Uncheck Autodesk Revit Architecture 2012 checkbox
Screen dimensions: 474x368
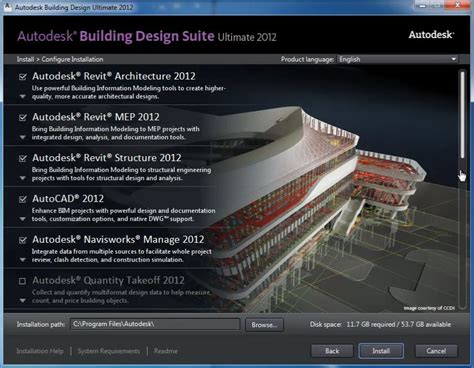point(23,77)
